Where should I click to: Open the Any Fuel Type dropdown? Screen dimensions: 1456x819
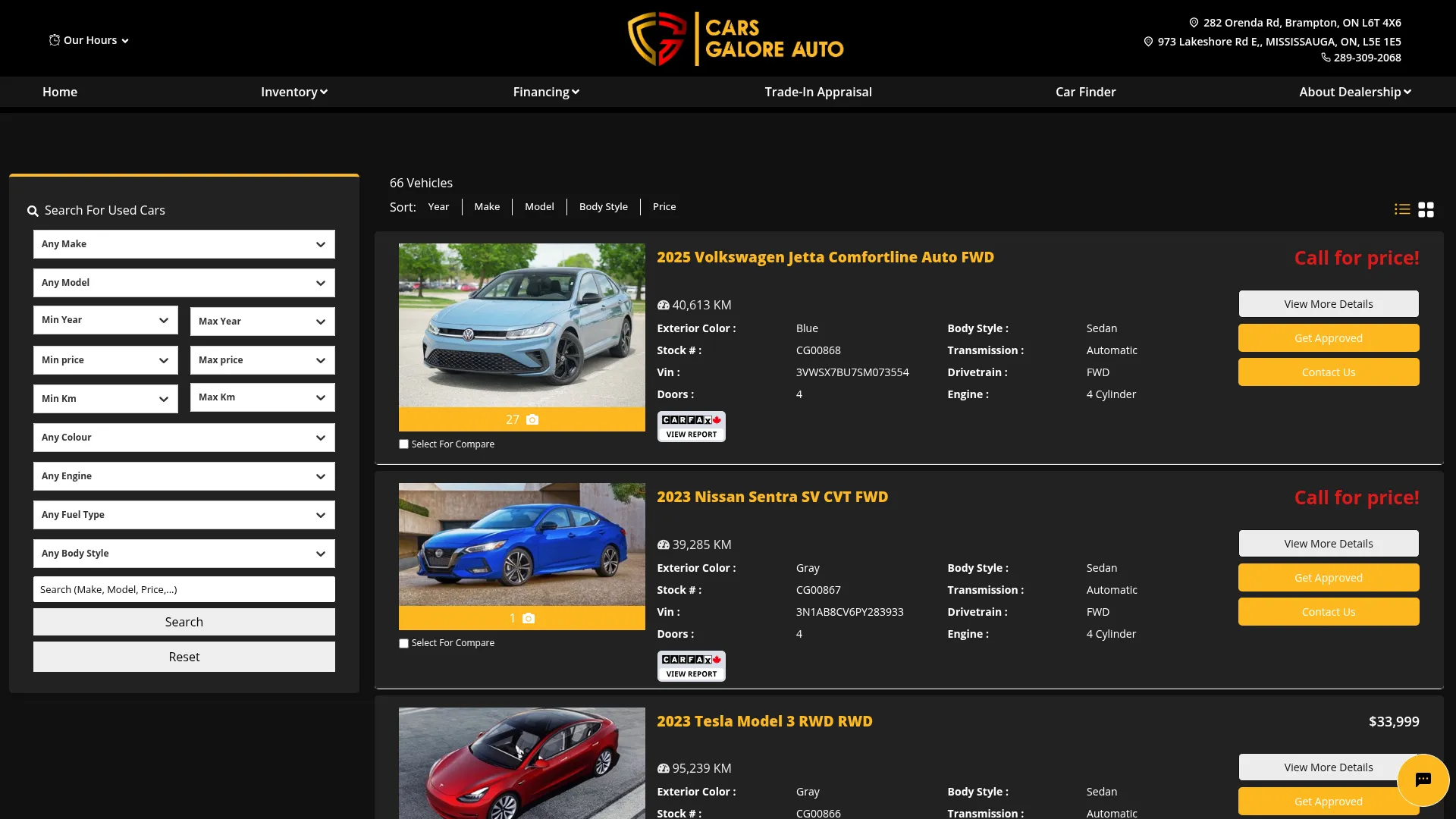tap(184, 515)
